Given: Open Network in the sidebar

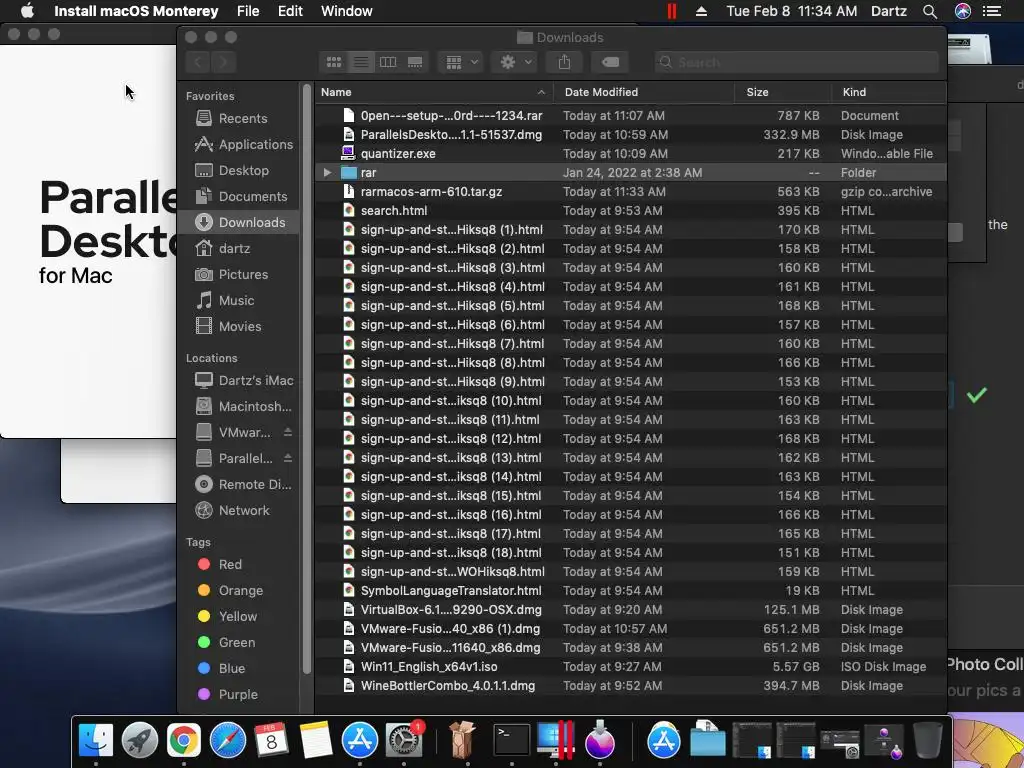Looking at the screenshot, I should (x=238, y=511).
